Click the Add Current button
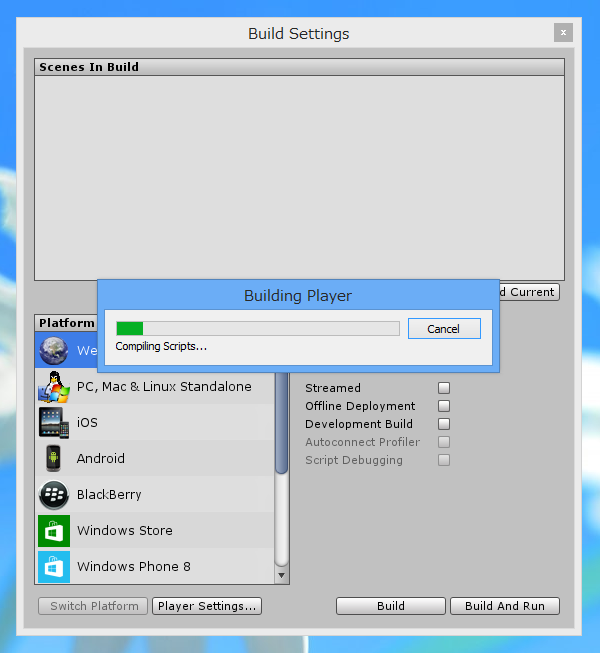 click(529, 292)
